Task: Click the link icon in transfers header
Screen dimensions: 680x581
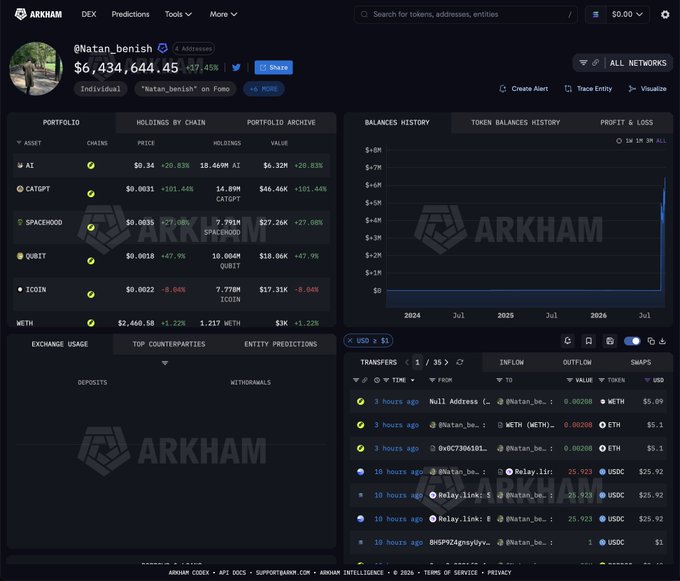Action: (x=365, y=380)
